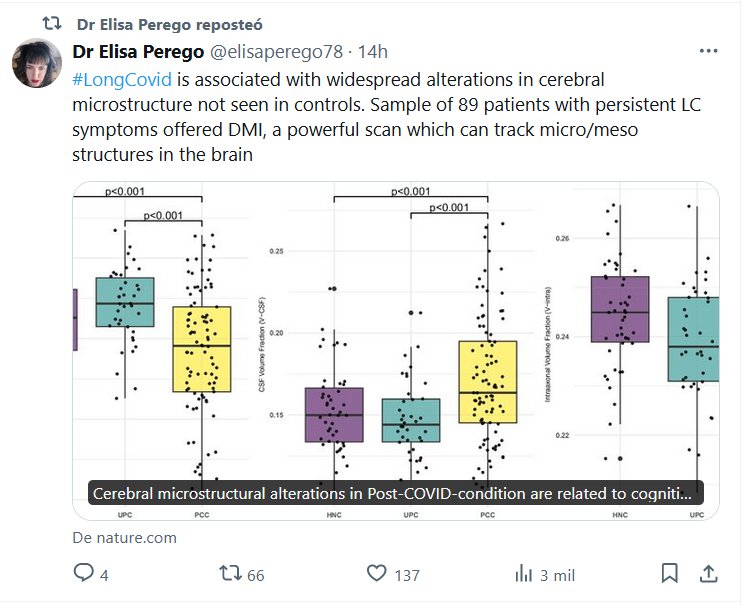The width and height of the screenshot is (744, 606).
Task: Click the 137 likes count
Action: pyautogui.click(x=407, y=574)
